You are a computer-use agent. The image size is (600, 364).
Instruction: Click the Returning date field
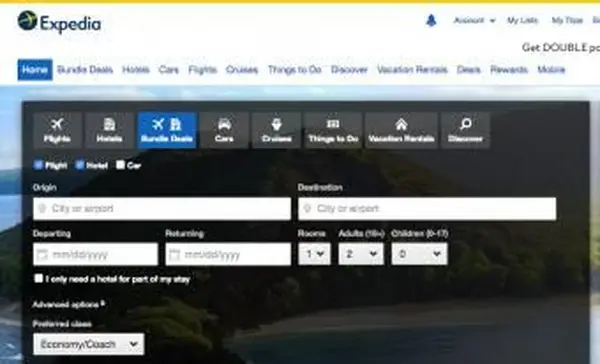click(x=228, y=254)
